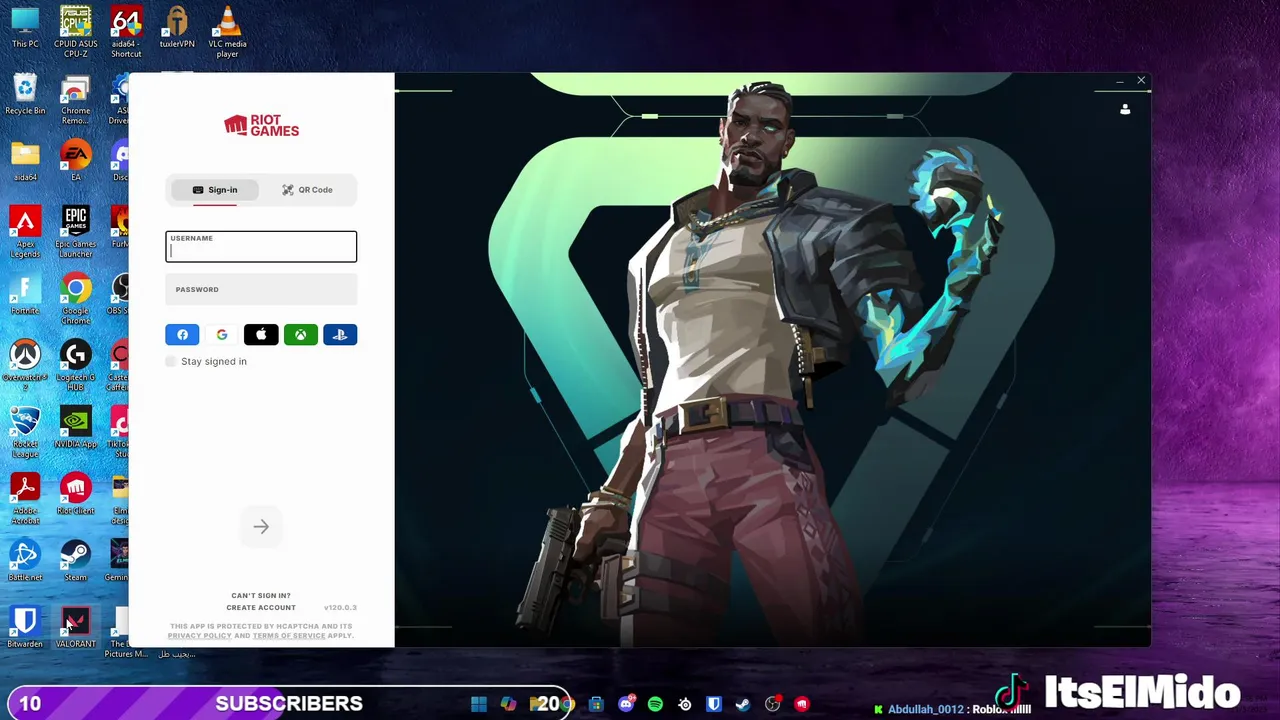Close the Riot client window
Screen dimensions: 1280x720
(x=1141, y=81)
